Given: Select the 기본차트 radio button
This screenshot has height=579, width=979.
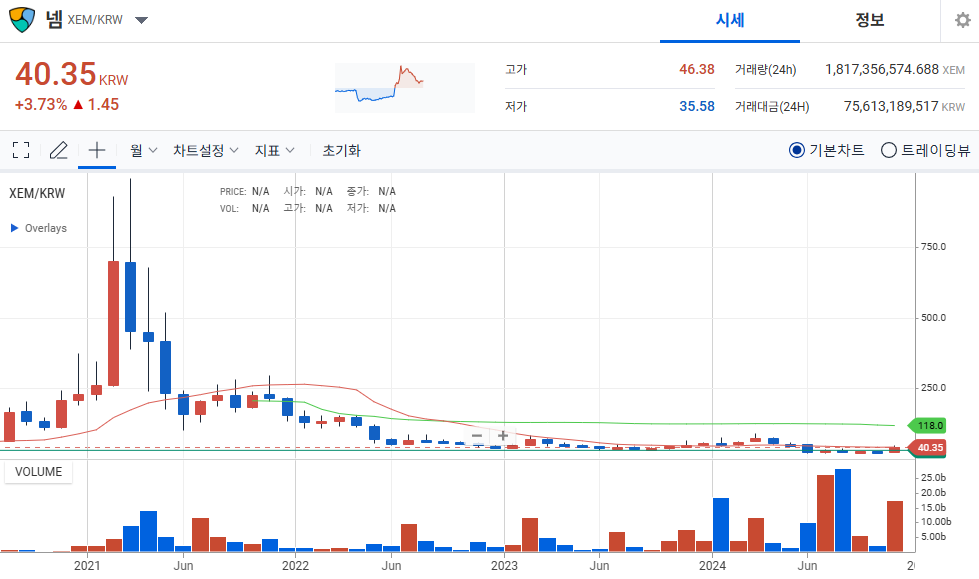Looking at the screenshot, I should pos(797,150).
